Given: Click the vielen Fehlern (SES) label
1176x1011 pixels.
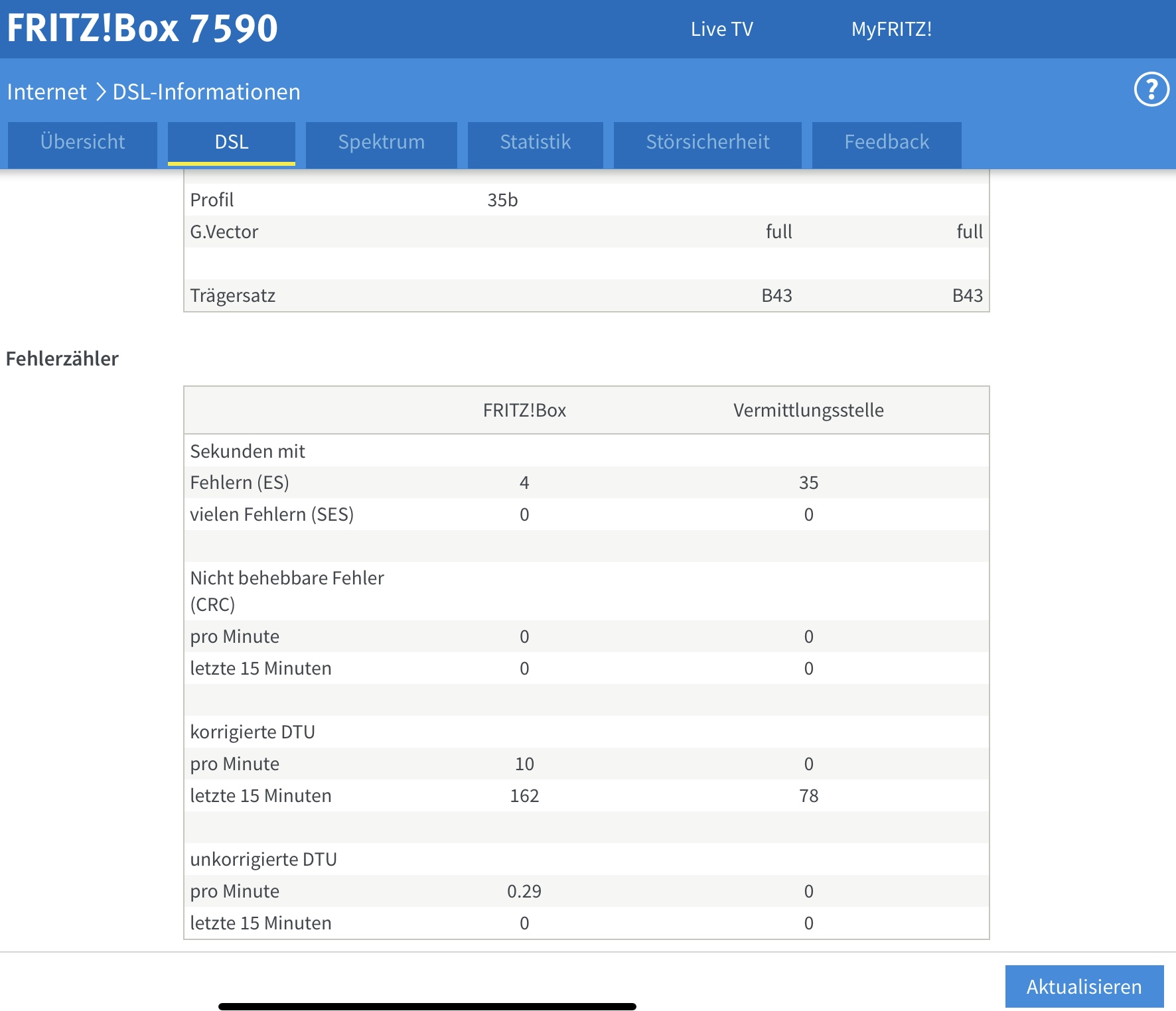Looking at the screenshot, I should tap(272, 514).
